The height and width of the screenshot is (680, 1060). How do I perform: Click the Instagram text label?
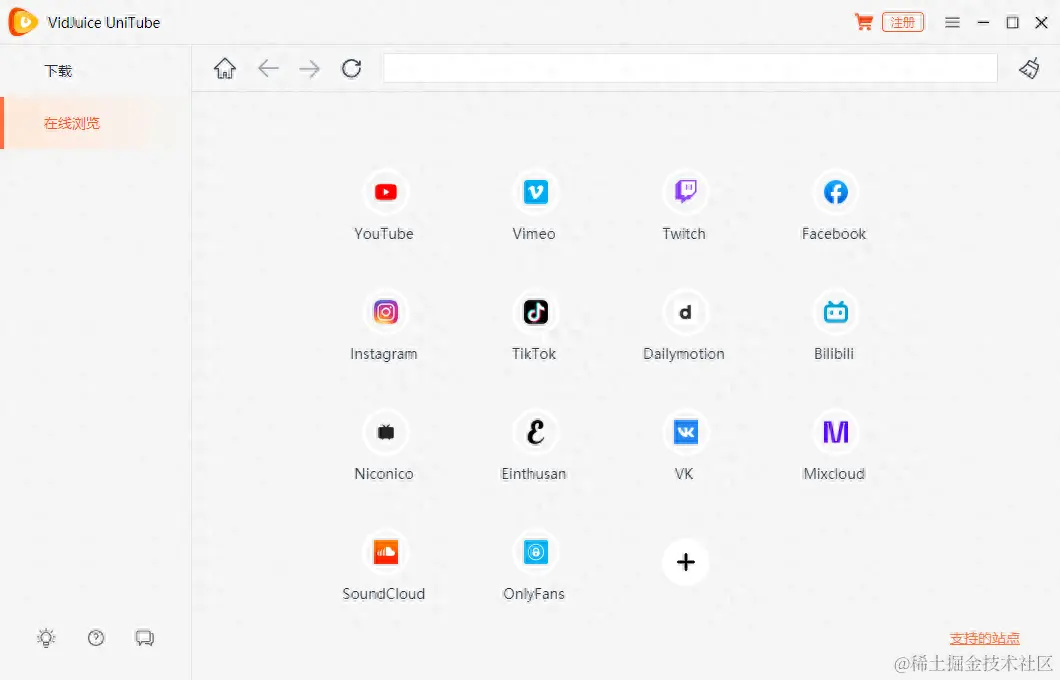pyautogui.click(x=384, y=354)
